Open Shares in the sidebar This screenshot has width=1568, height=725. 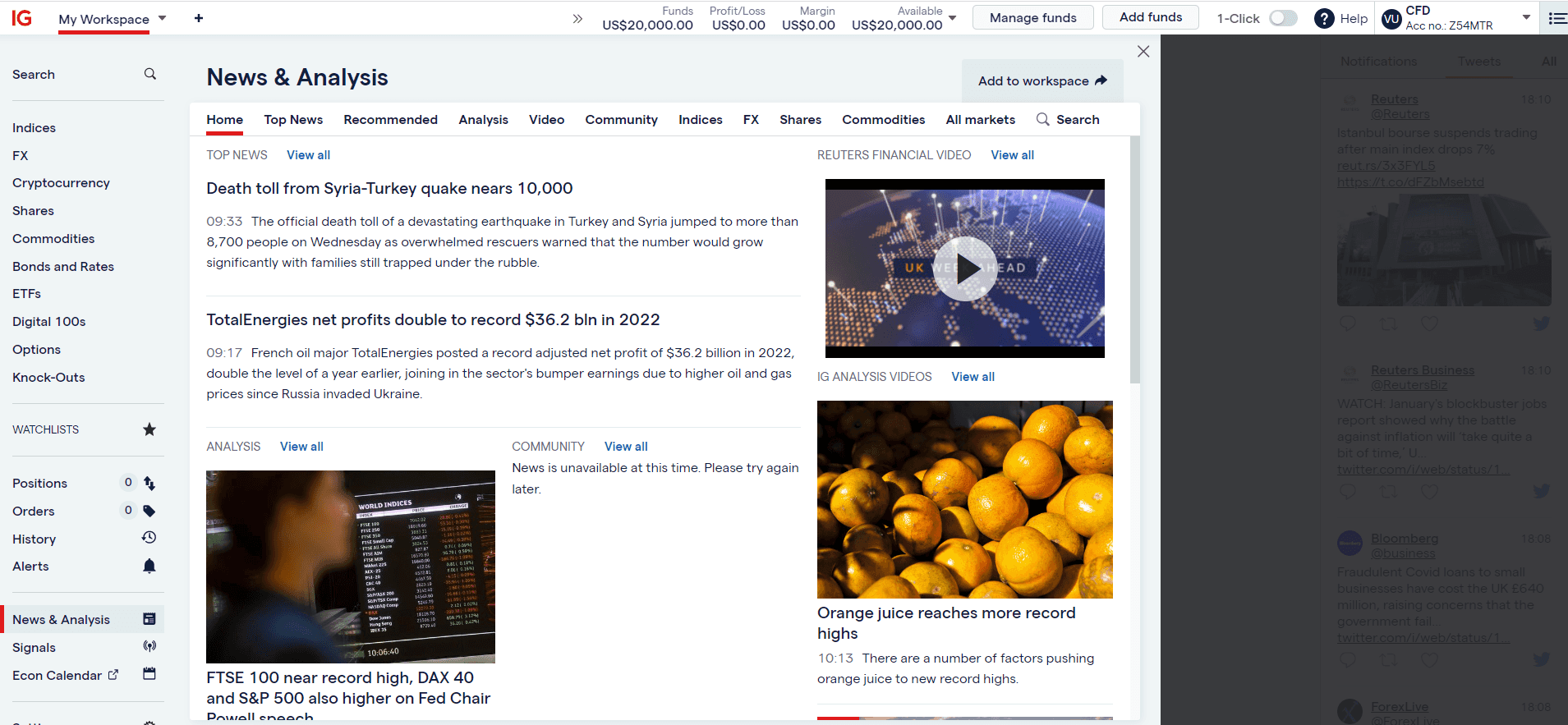pyautogui.click(x=34, y=211)
